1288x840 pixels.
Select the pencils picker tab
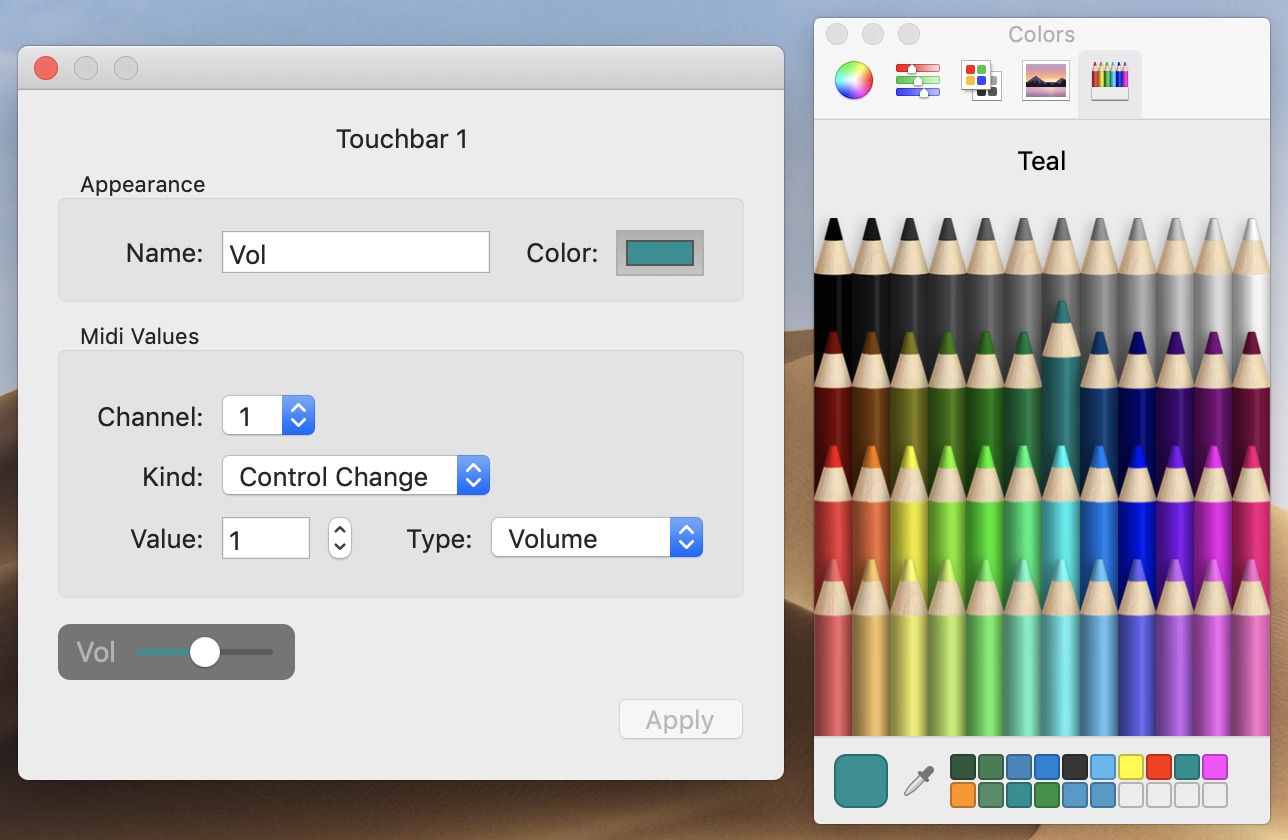pos(1109,80)
